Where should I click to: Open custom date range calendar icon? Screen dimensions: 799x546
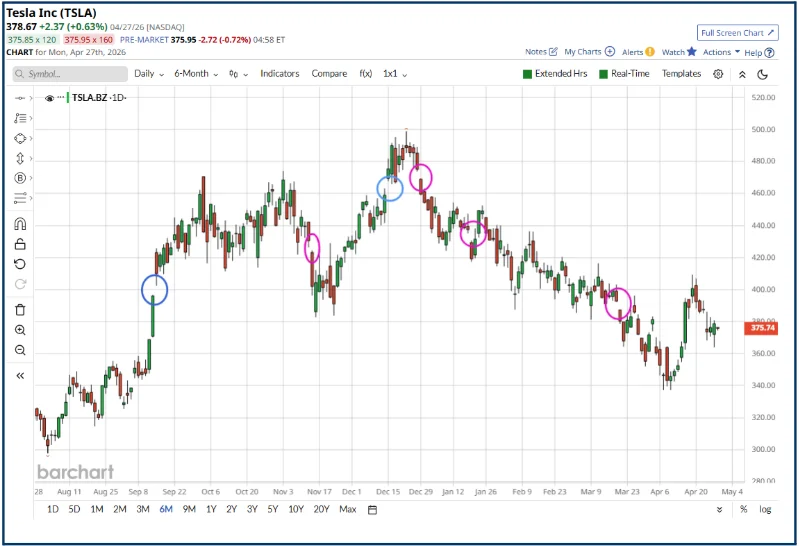[372, 510]
